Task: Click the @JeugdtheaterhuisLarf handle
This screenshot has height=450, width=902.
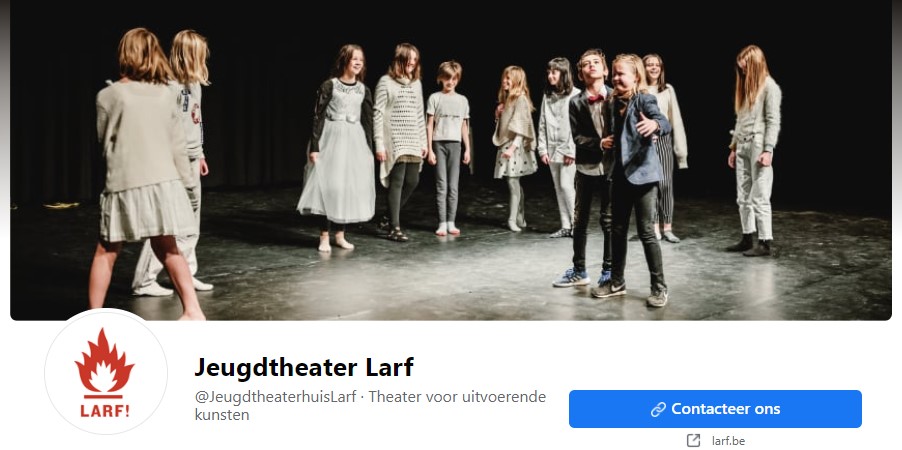Action: click(275, 397)
